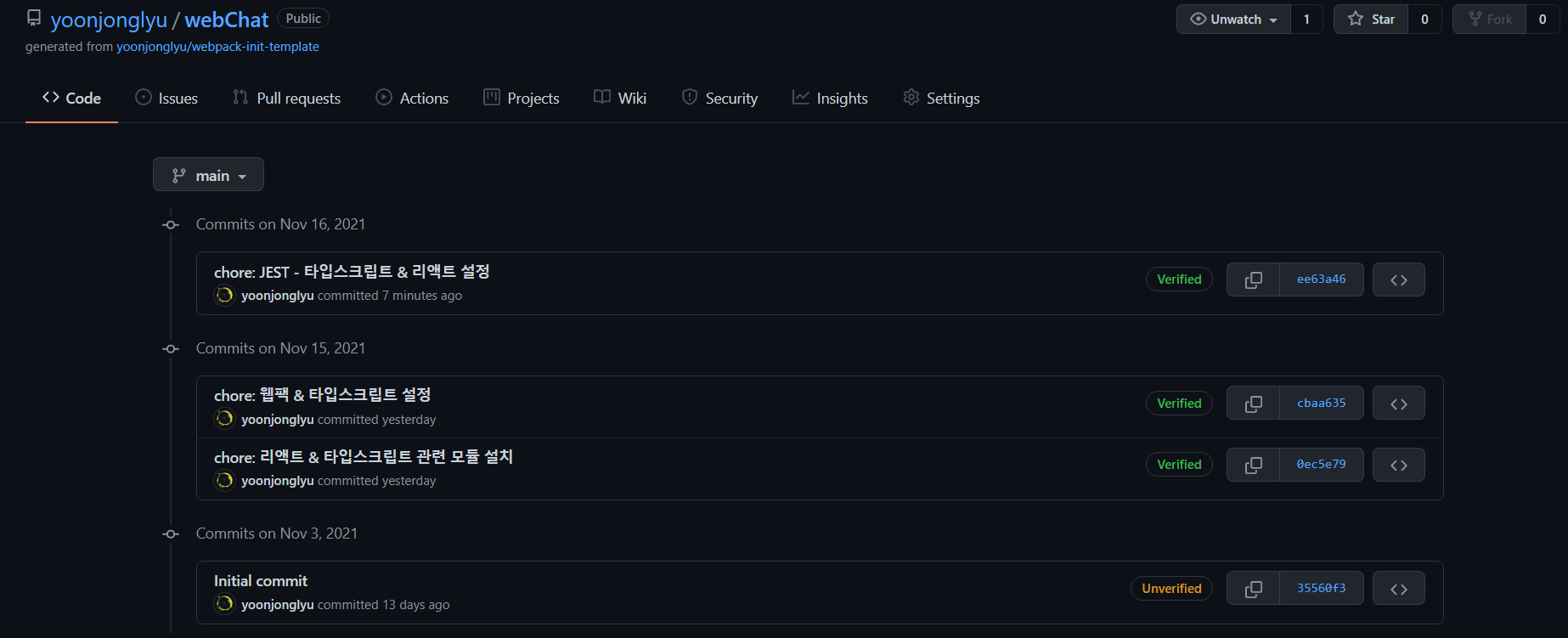Browse repository at commit ee63a46
Viewport: 1568px width, 638px height.
point(1399,279)
